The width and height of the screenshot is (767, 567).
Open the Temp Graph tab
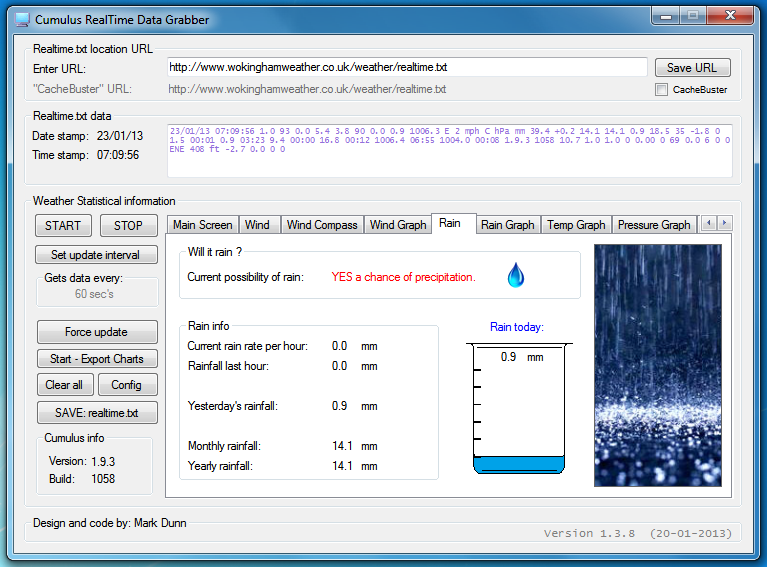point(576,225)
